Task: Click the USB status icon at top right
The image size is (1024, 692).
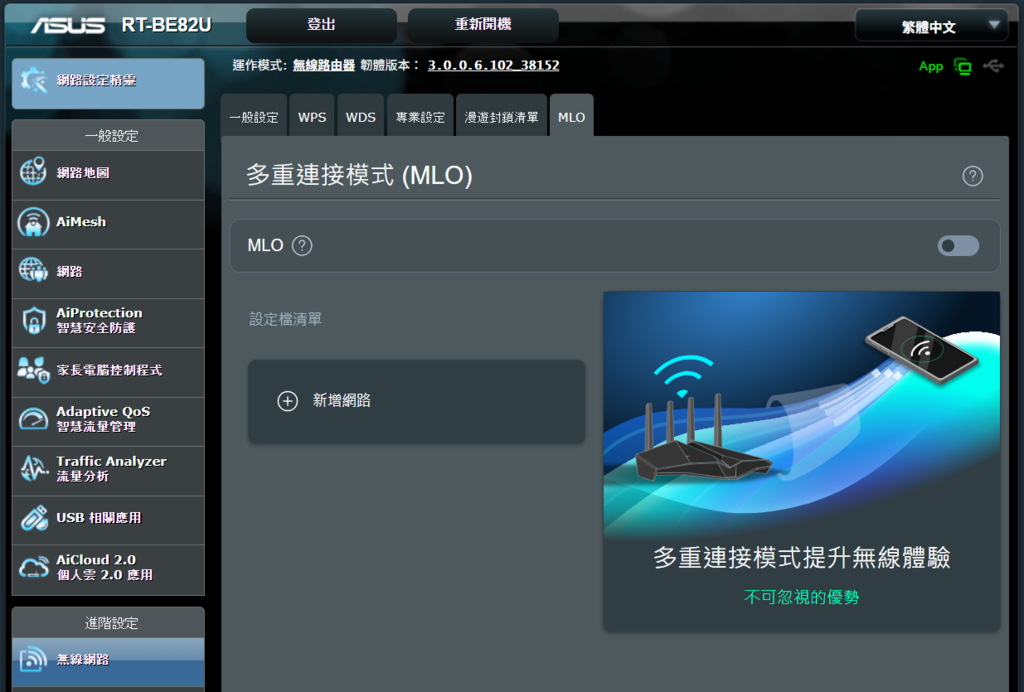Action: tap(993, 66)
